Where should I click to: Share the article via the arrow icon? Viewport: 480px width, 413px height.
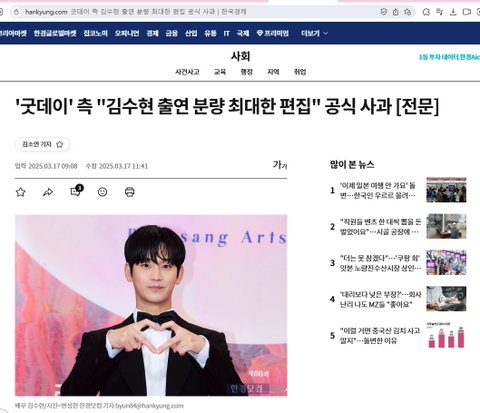48,192
